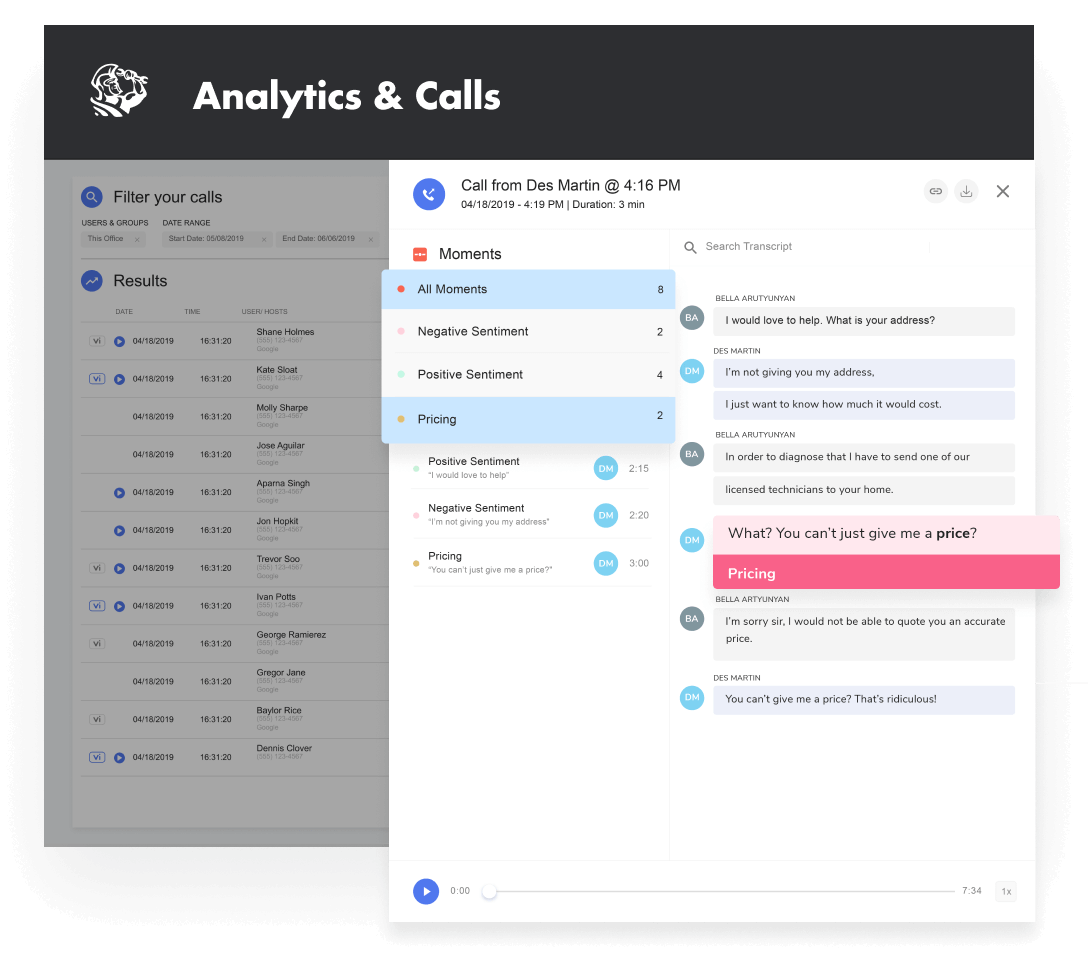Play the call audio at the bottom
This screenshot has width=1088, height=963.
pyautogui.click(x=426, y=891)
